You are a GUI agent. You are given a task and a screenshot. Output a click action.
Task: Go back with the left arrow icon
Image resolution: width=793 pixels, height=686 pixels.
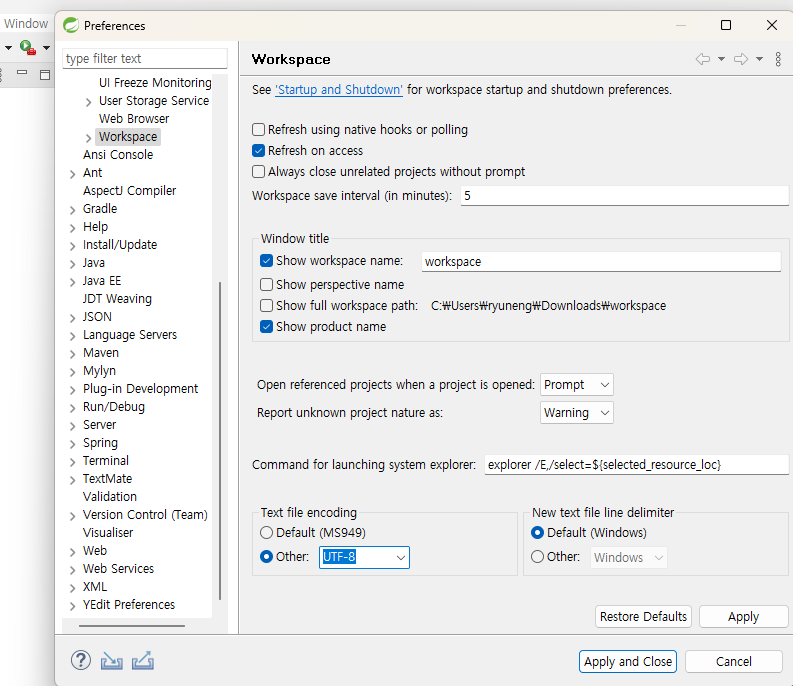[702, 59]
